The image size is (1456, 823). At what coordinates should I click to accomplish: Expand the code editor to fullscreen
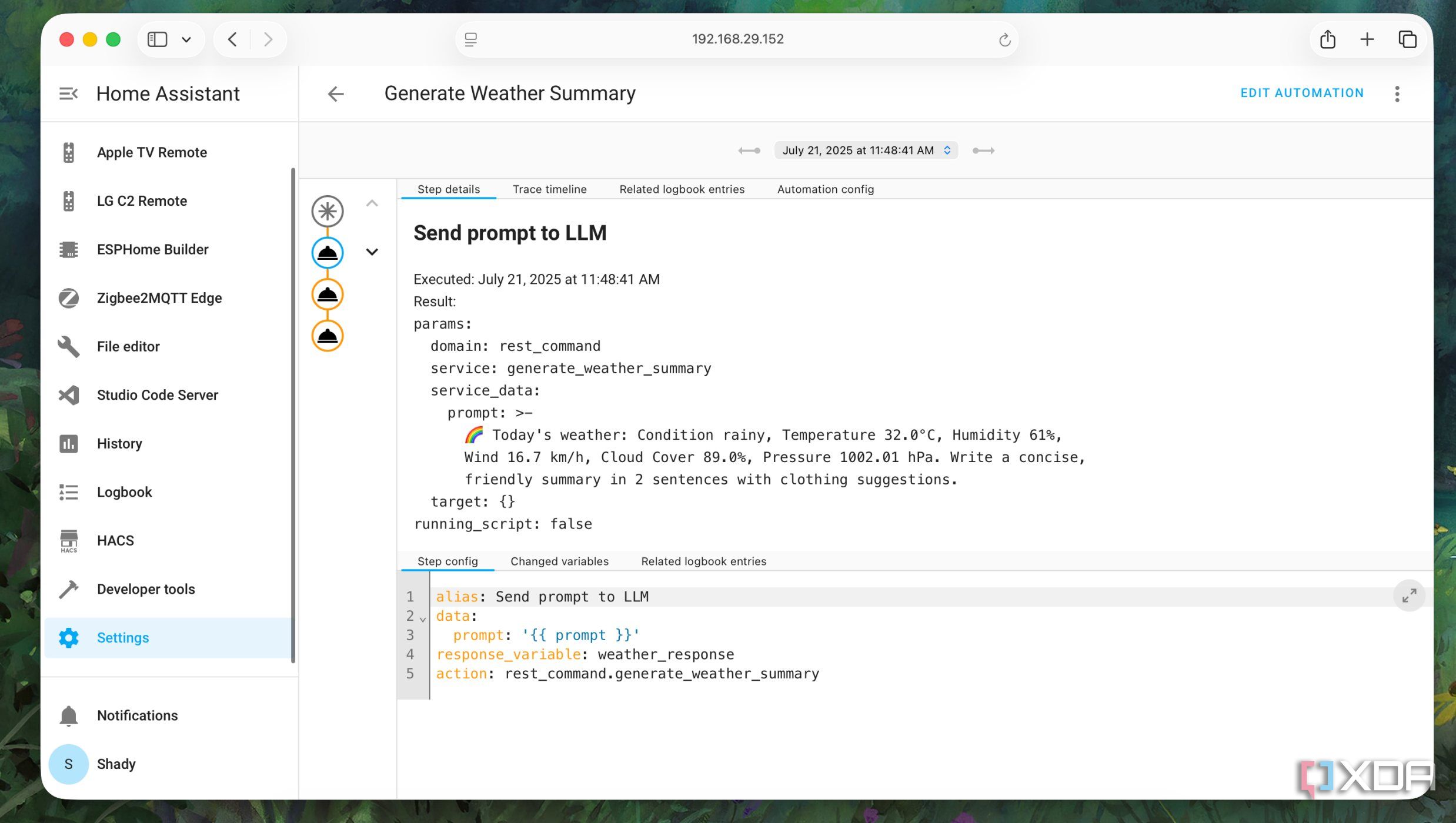point(1409,595)
